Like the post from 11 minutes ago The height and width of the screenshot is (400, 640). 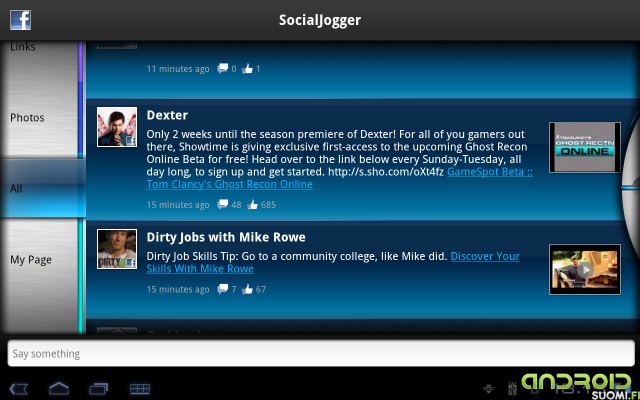point(247,69)
